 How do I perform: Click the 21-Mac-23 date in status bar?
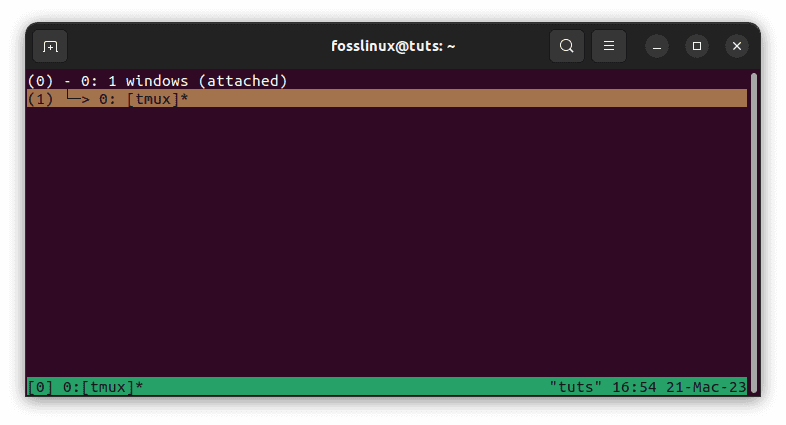point(706,387)
